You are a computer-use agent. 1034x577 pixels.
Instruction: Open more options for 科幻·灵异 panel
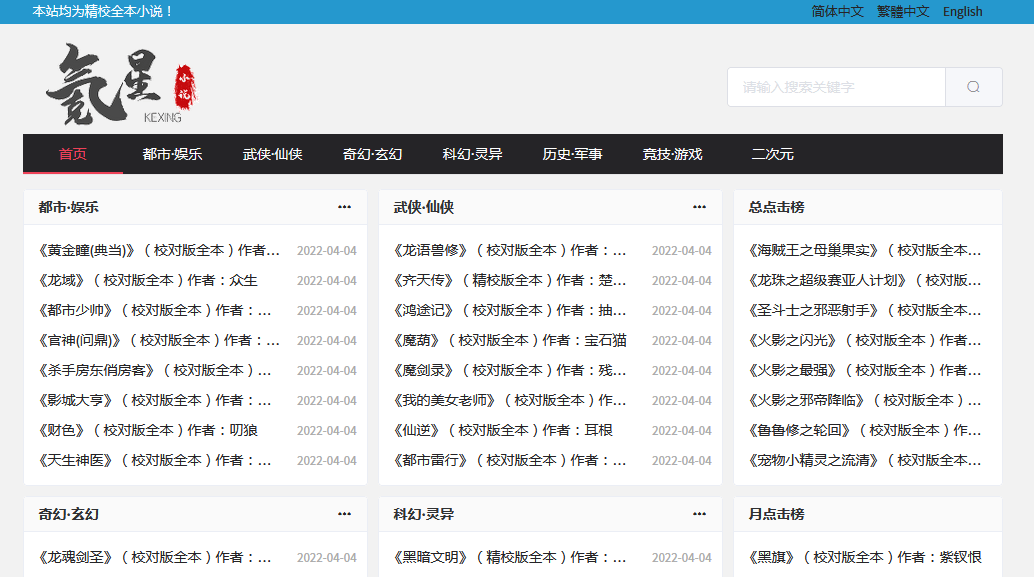[x=699, y=514]
